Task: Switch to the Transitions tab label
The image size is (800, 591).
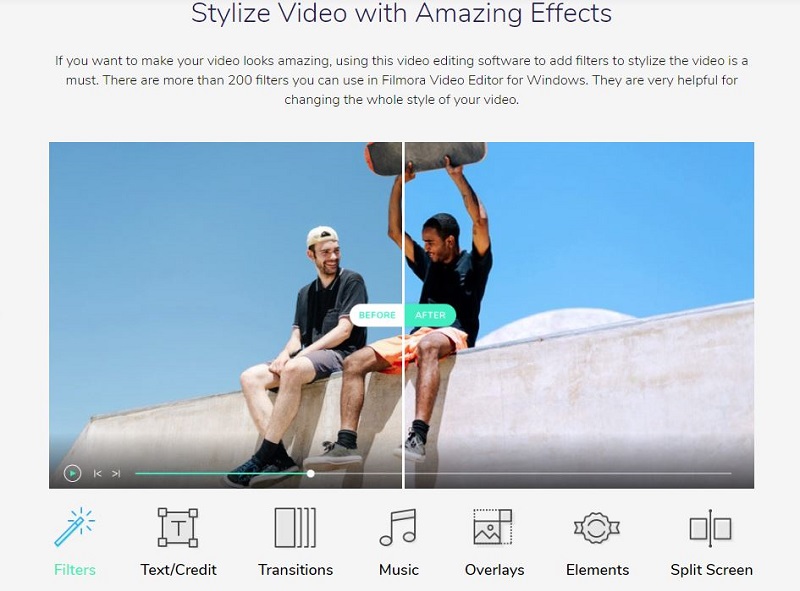Action: click(x=295, y=570)
